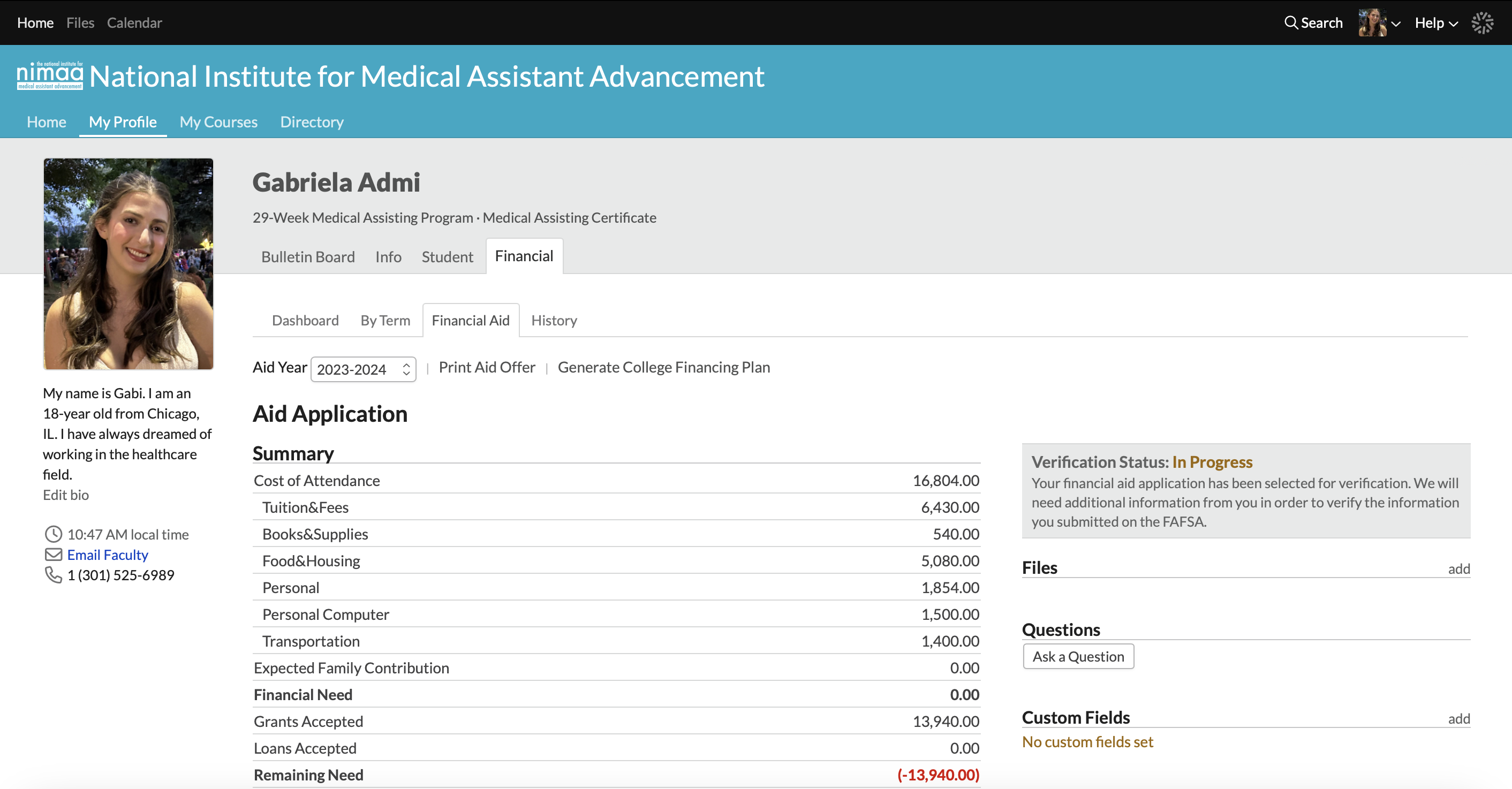The image size is (1512, 789).
Task: Select the Student profile tab
Action: pyautogui.click(x=447, y=257)
